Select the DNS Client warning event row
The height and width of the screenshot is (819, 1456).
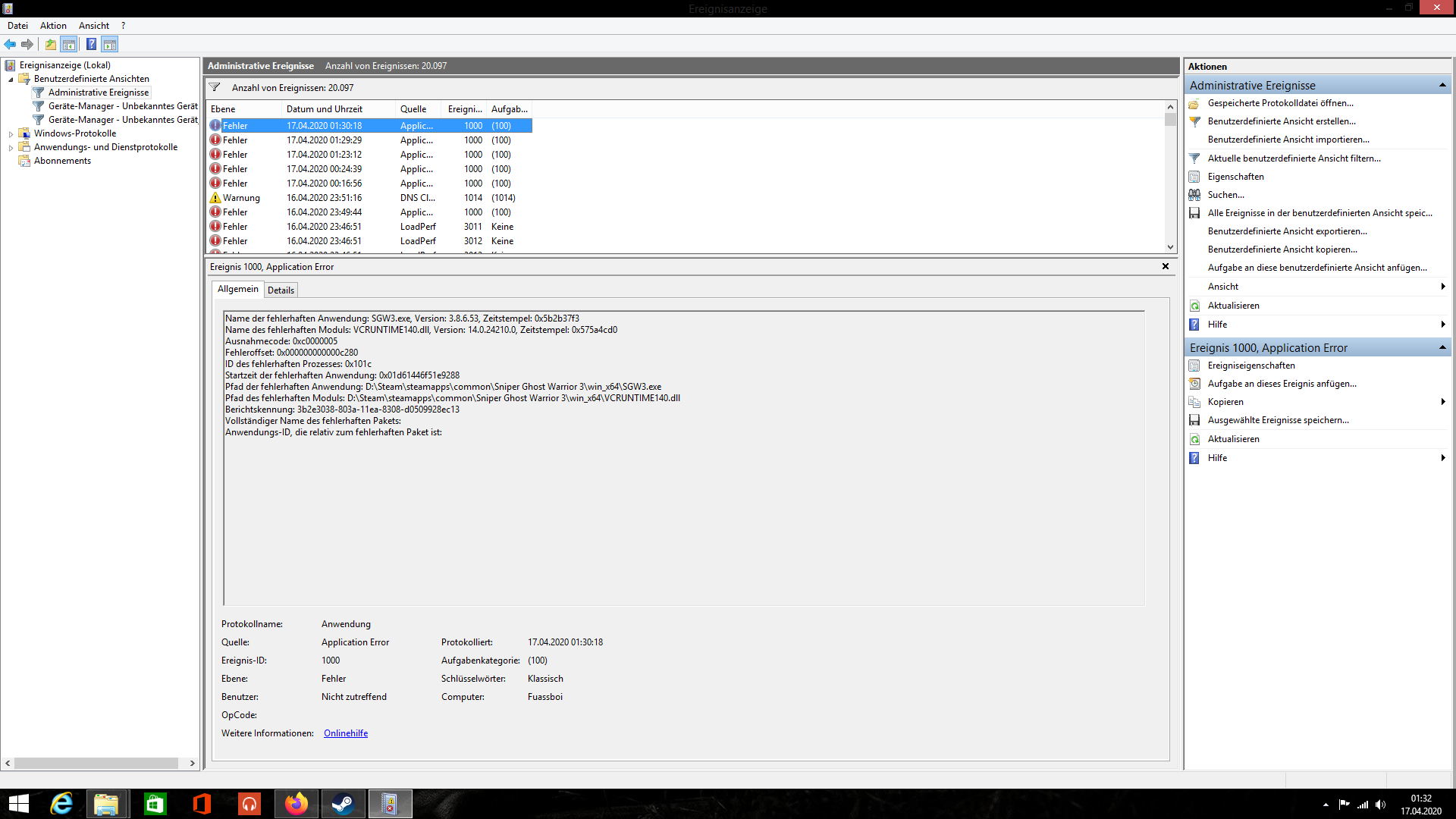click(x=370, y=198)
